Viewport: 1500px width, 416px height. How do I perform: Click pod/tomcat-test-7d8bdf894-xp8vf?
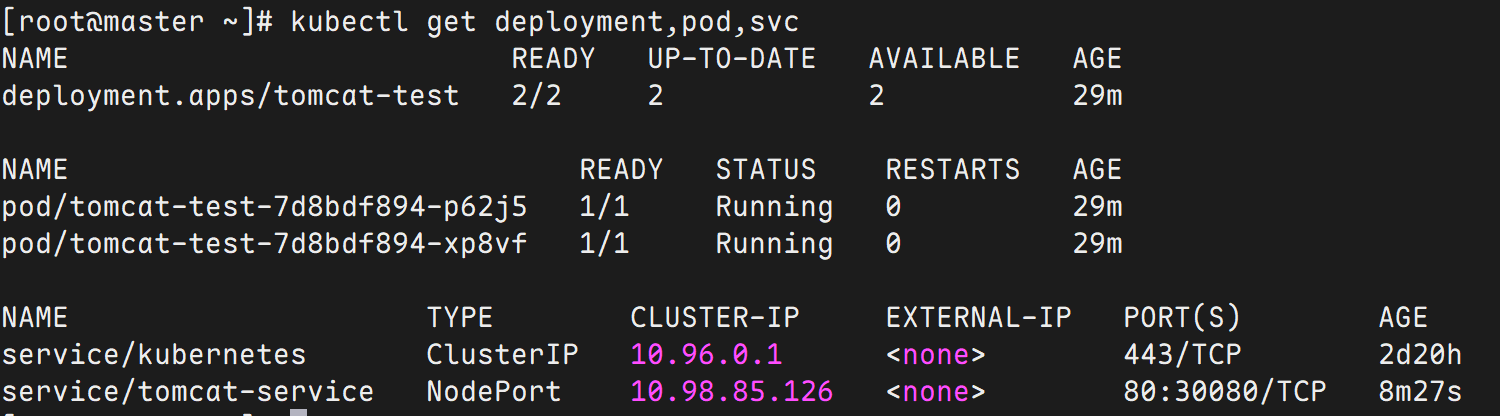[264, 244]
